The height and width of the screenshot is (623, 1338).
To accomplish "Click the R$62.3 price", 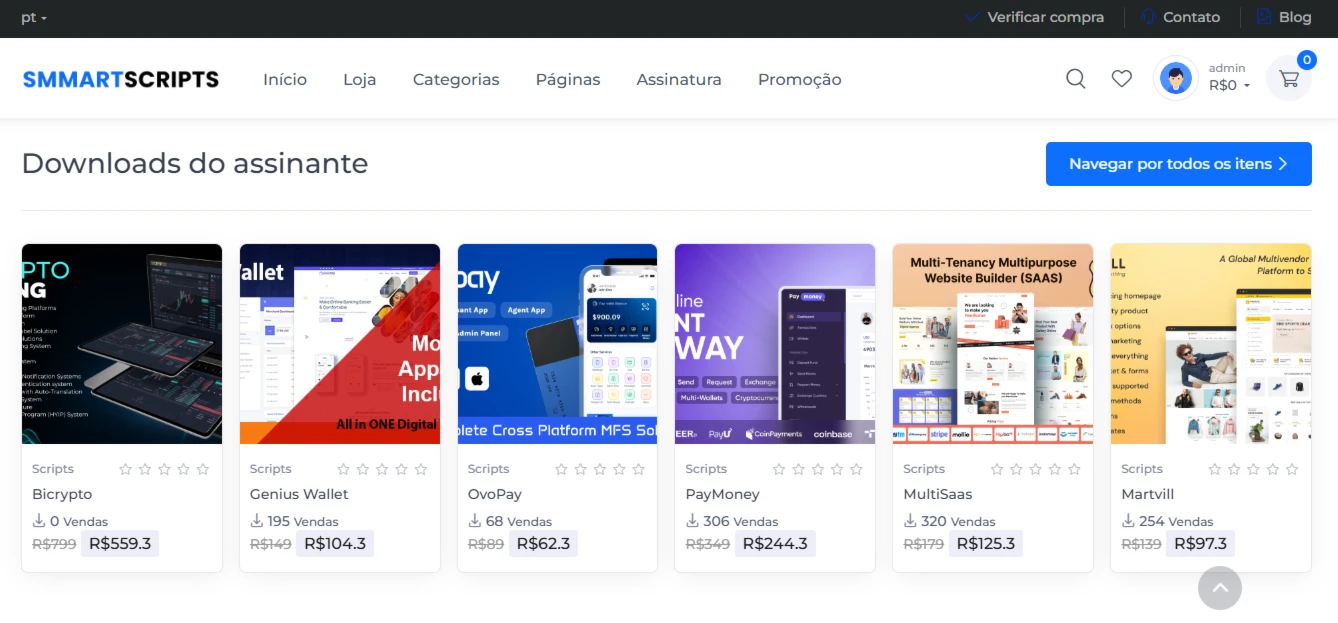I will (x=544, y=544).
